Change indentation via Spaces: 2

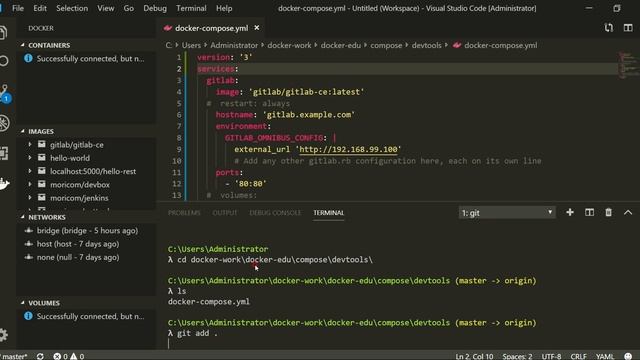click(517, 356)
